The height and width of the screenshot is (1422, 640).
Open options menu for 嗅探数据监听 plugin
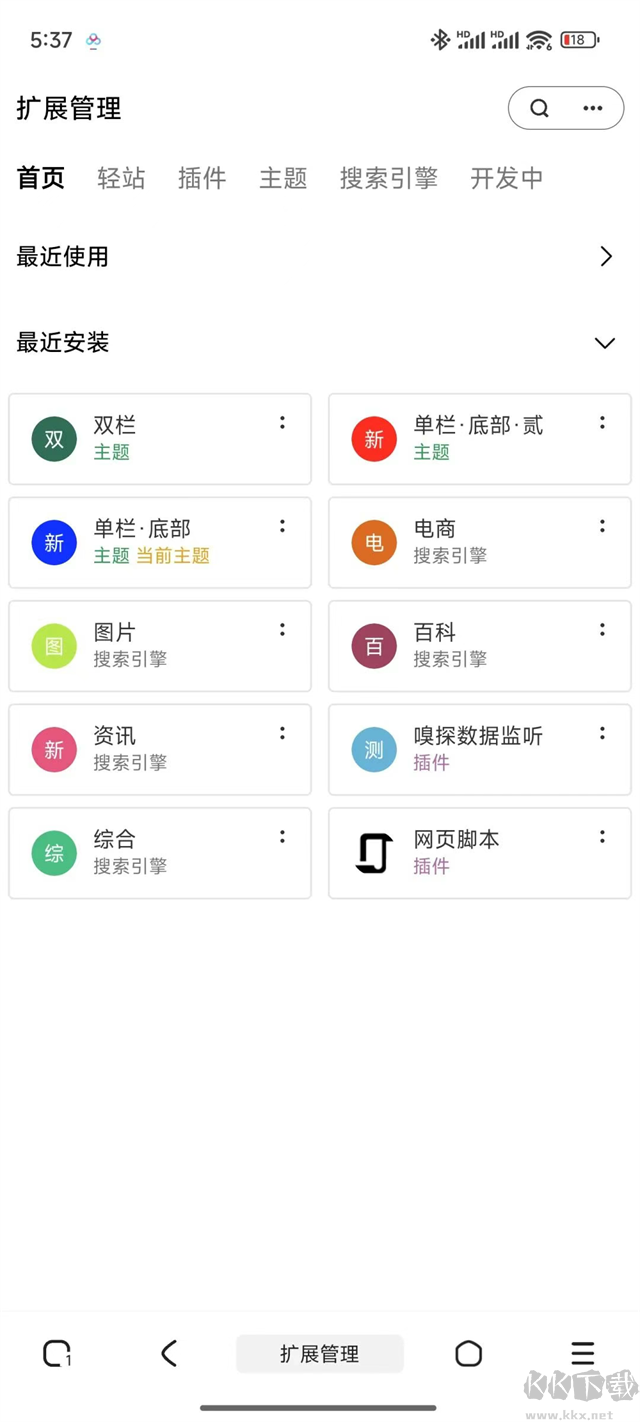click(602, 733)
